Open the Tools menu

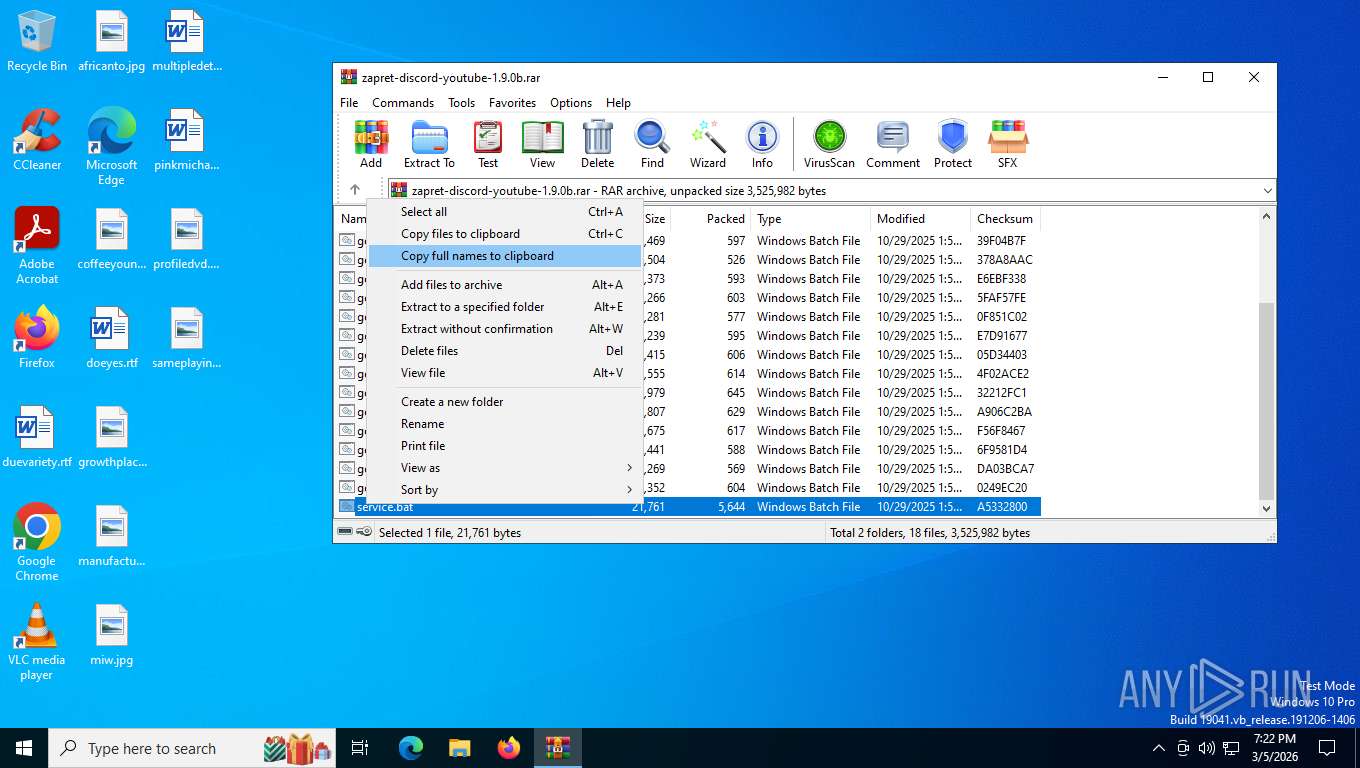point(462,102)
